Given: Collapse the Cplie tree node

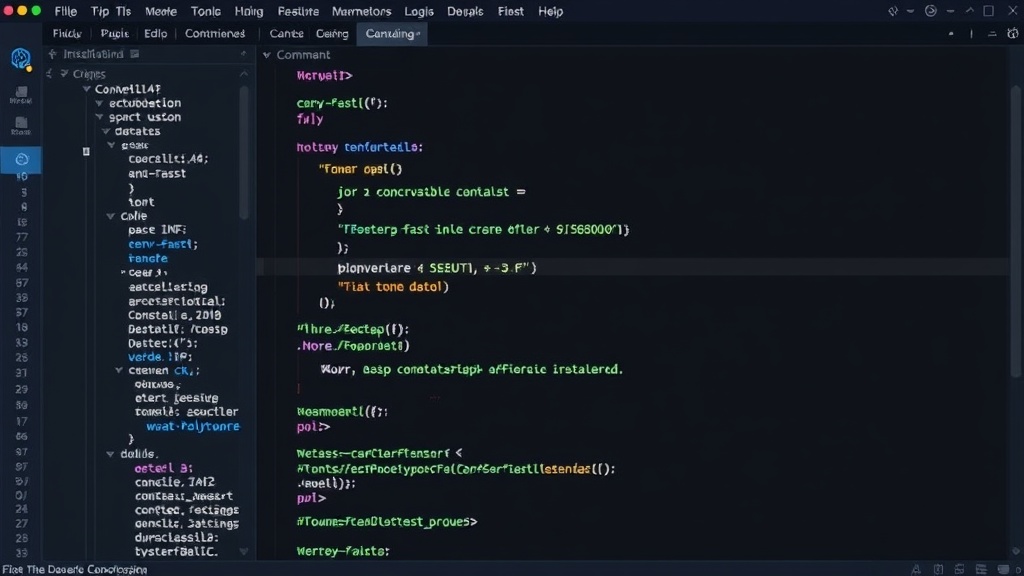Looking at the screenshot, I should click(110, 216).
